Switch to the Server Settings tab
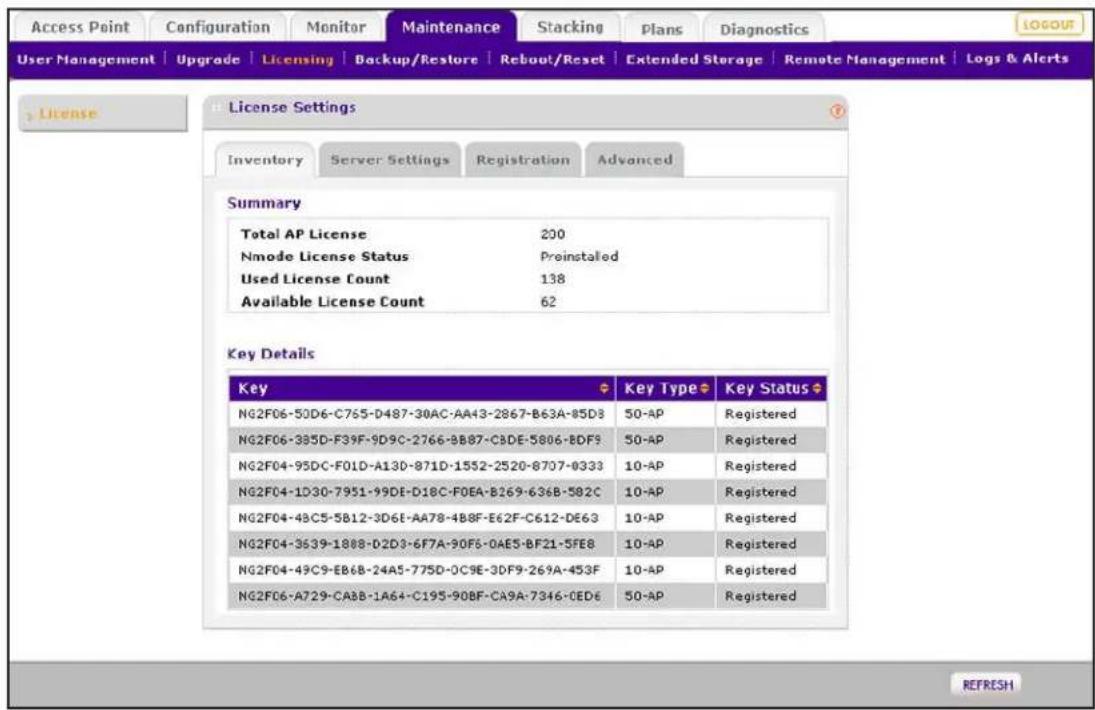 (390, 160)
